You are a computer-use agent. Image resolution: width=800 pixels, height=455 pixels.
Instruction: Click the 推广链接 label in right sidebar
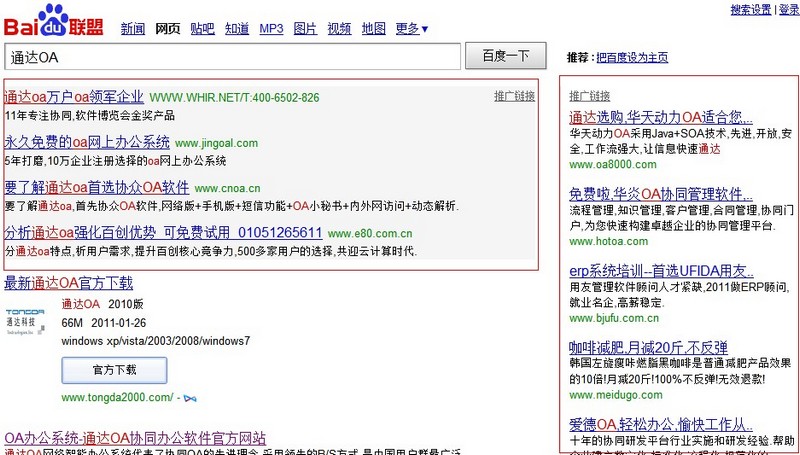coord(590,96)
